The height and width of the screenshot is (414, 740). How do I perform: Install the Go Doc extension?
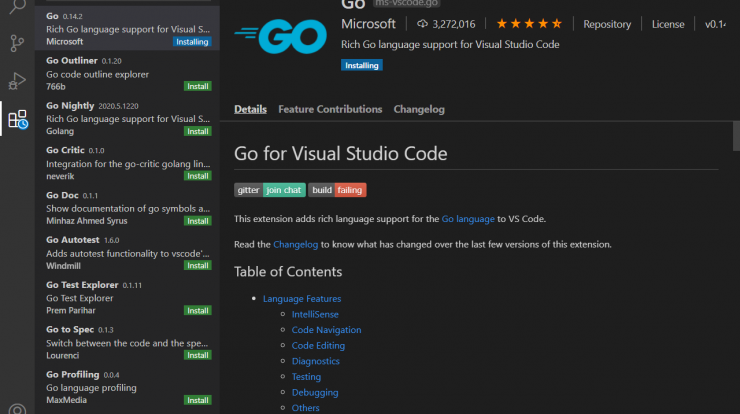point(198,221)
